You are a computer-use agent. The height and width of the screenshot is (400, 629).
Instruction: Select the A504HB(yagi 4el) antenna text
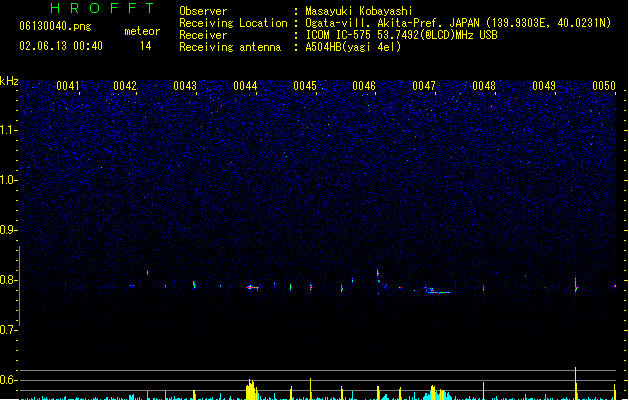coord(353,47)
